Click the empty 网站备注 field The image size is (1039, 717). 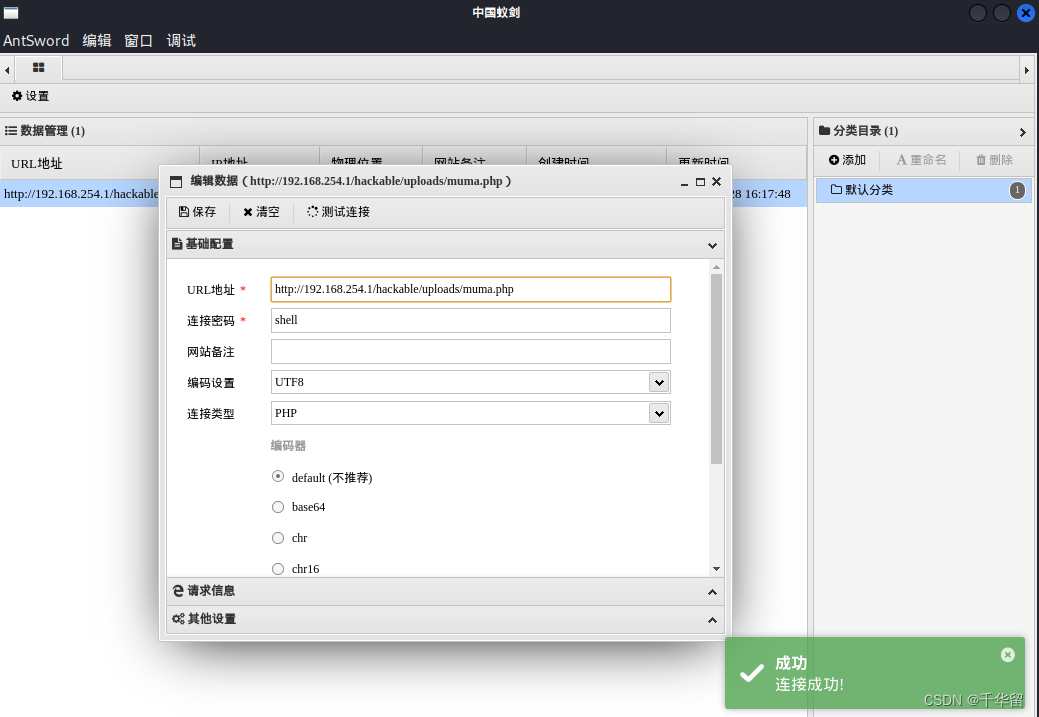point(470,351)
